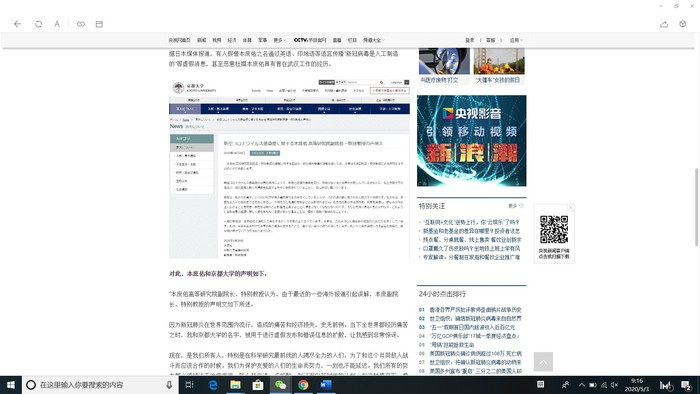Open ranking item 01 香港 headline
The image size is (700, 394).
click(475, 310)
